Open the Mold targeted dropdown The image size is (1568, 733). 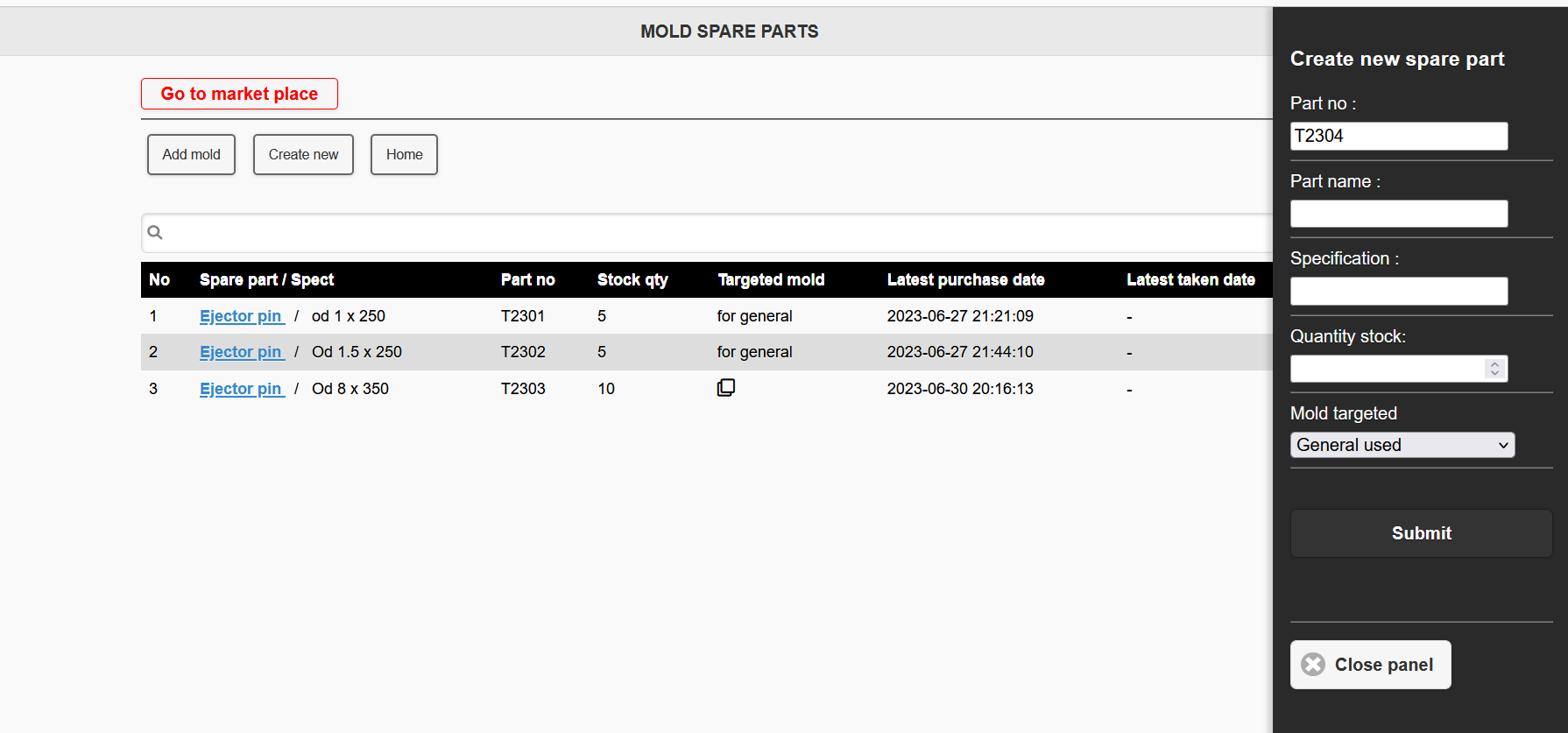point(1402,445)
